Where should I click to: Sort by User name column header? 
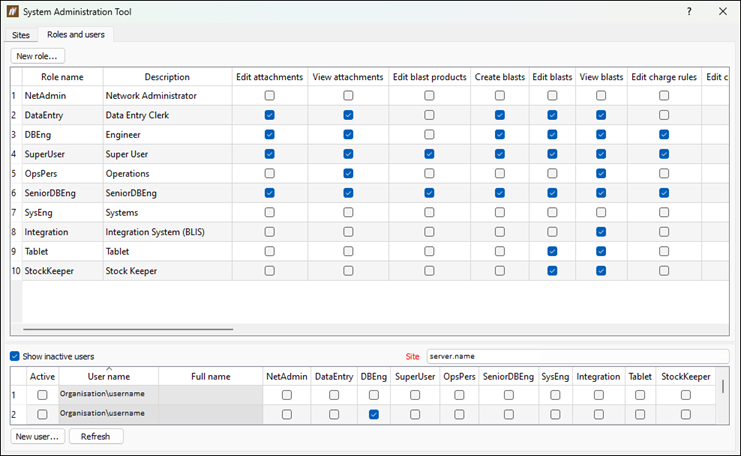[109, 377]
